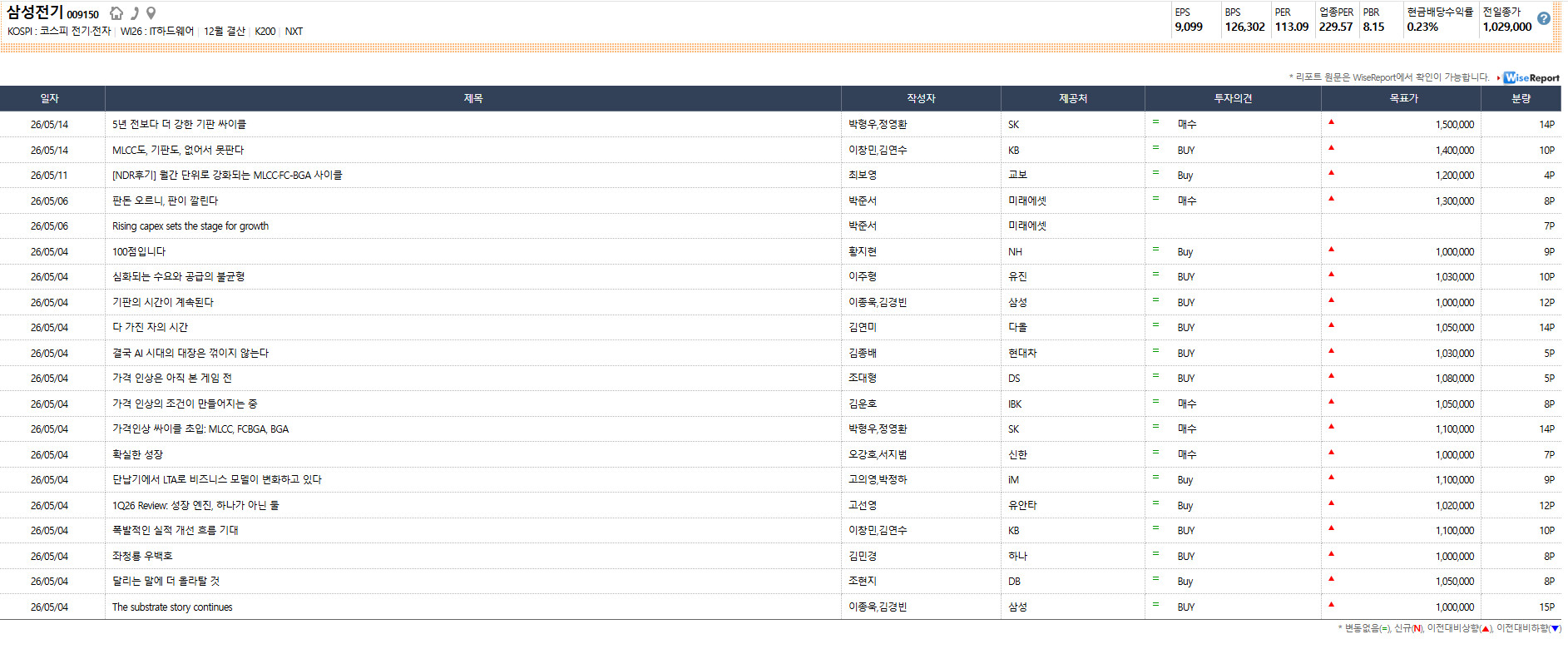Select the NXT tag
1568x649 pixels.
(294, 32)
